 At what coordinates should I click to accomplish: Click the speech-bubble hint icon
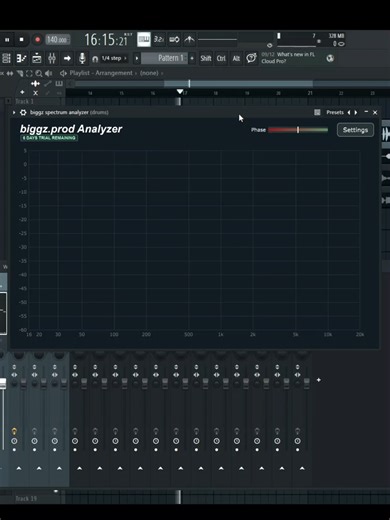pos(251,58)
